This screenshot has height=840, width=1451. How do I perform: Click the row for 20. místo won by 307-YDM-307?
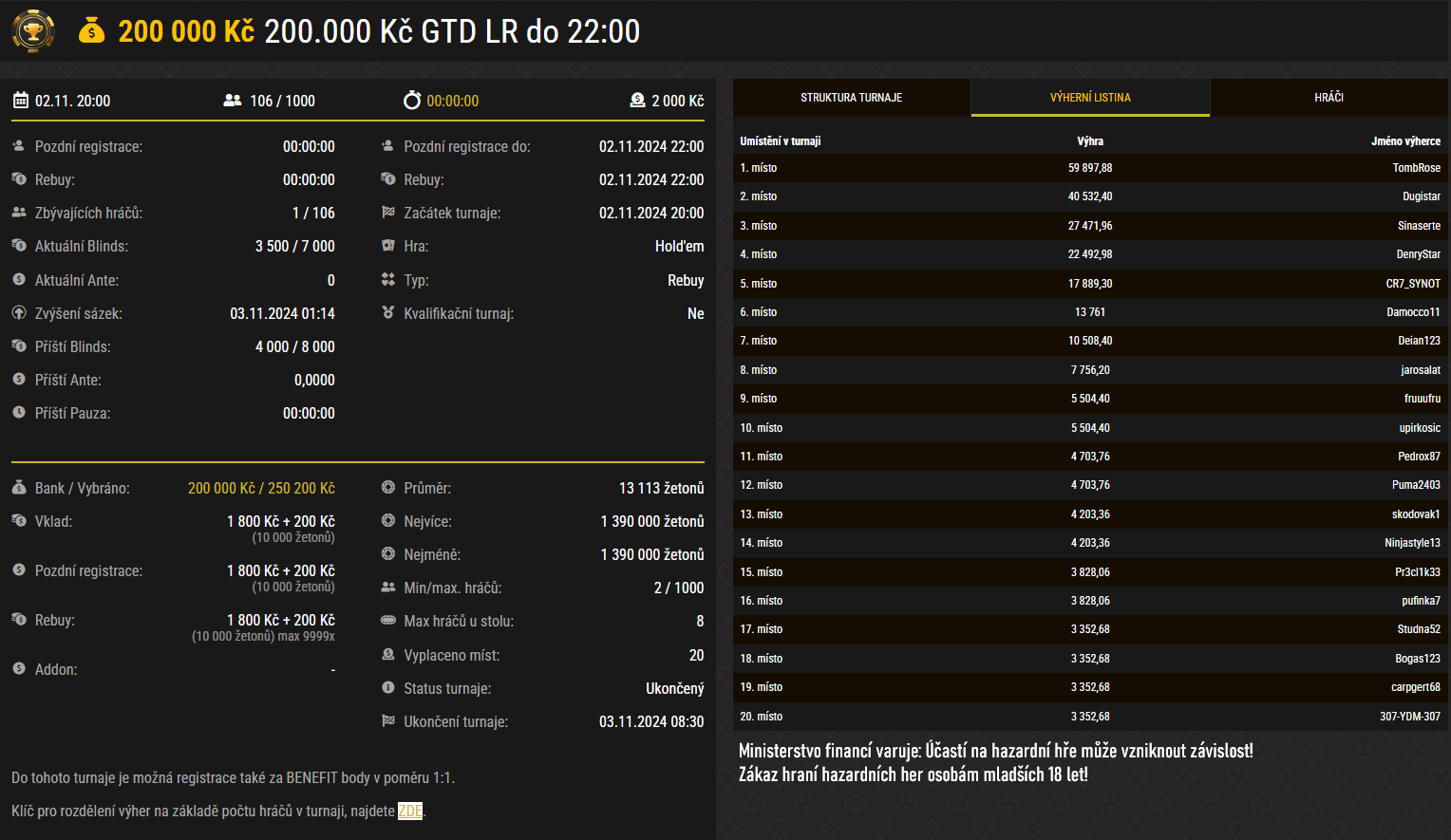[x=1090, y=717]
